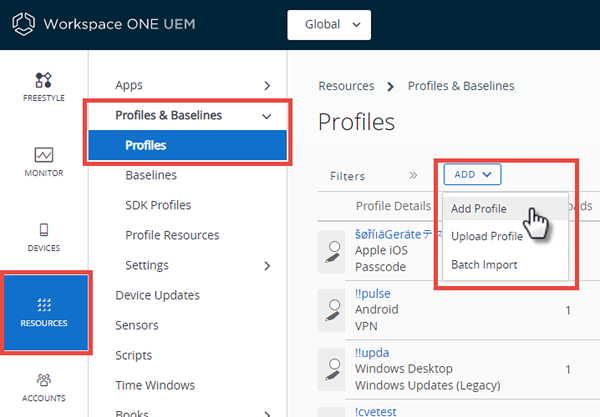Click the Windows Desktop platform text

click(x=404, y=368)
